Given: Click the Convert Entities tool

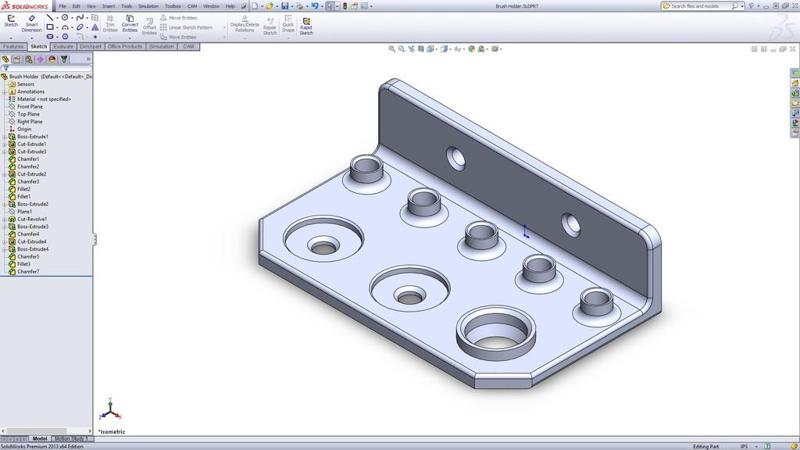Looking at the screenshot, I should pyautogui.click(x=130, y=23).
